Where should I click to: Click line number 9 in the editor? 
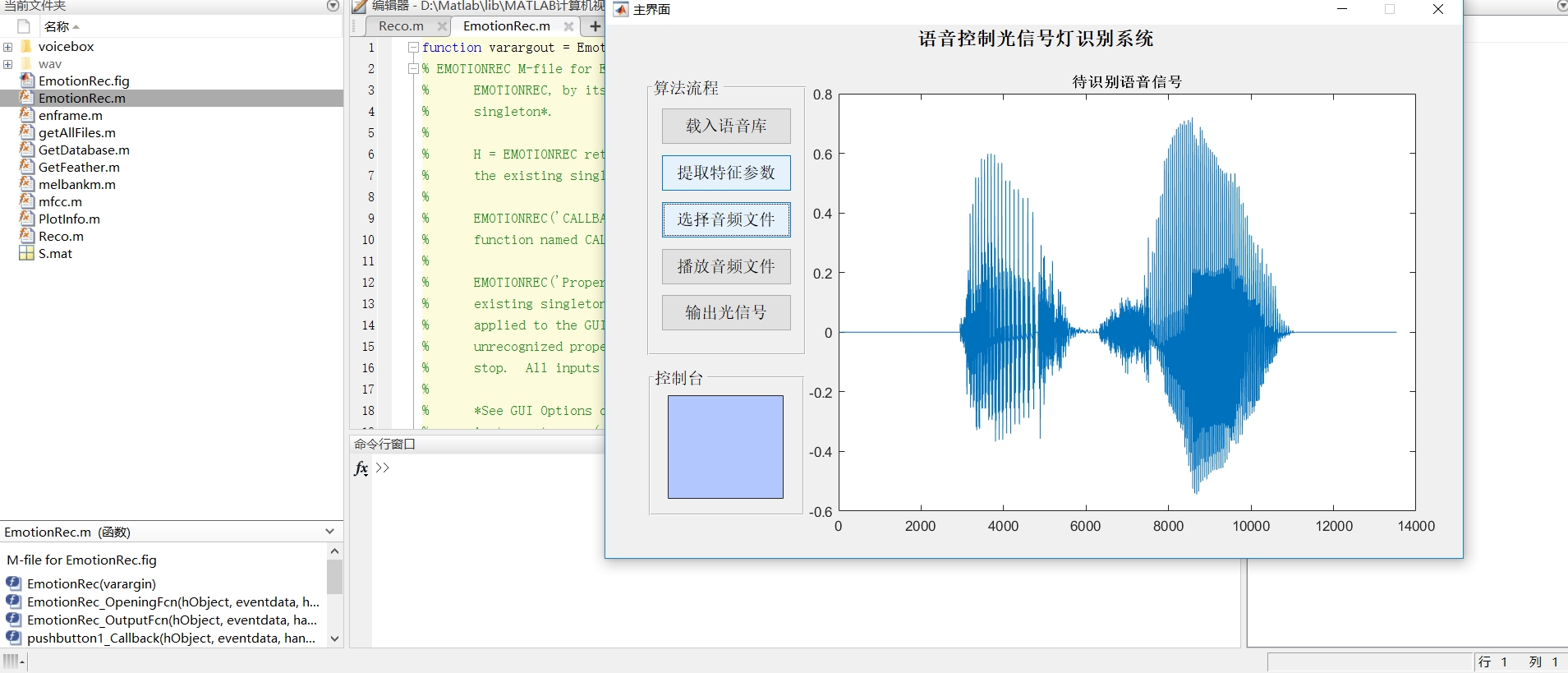point(370,219)
